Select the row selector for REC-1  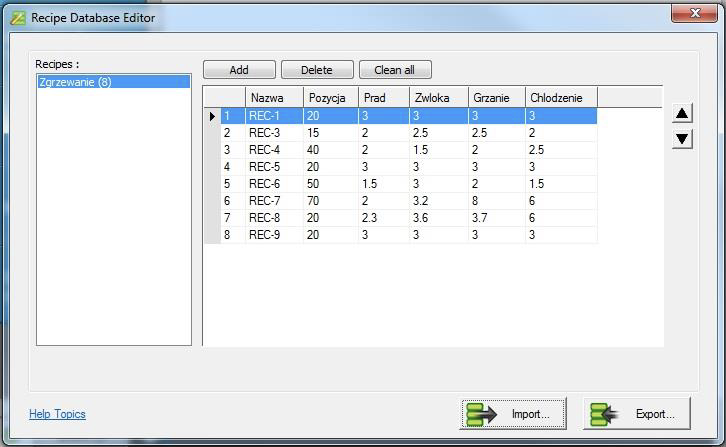[x=212, y=117]
